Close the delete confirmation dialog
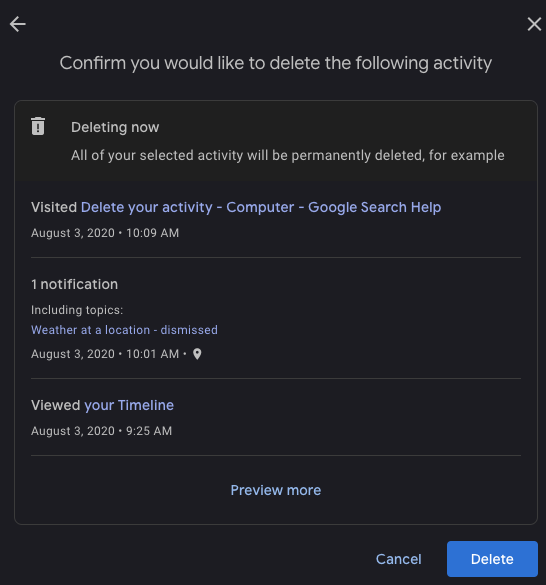 [x=534, y=24]
